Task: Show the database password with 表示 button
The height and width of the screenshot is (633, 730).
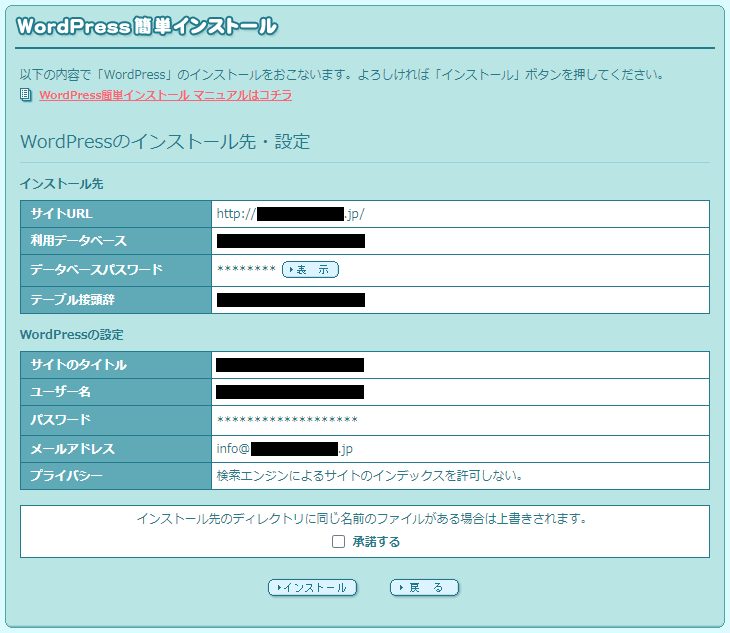Action: pos(311,269)
